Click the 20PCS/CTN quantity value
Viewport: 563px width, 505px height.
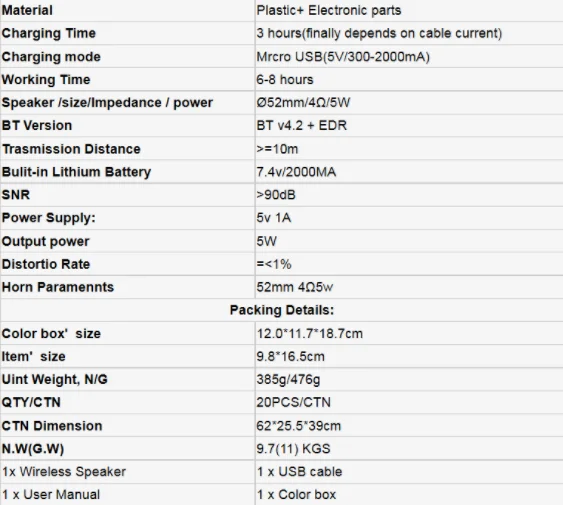(293, 402)
